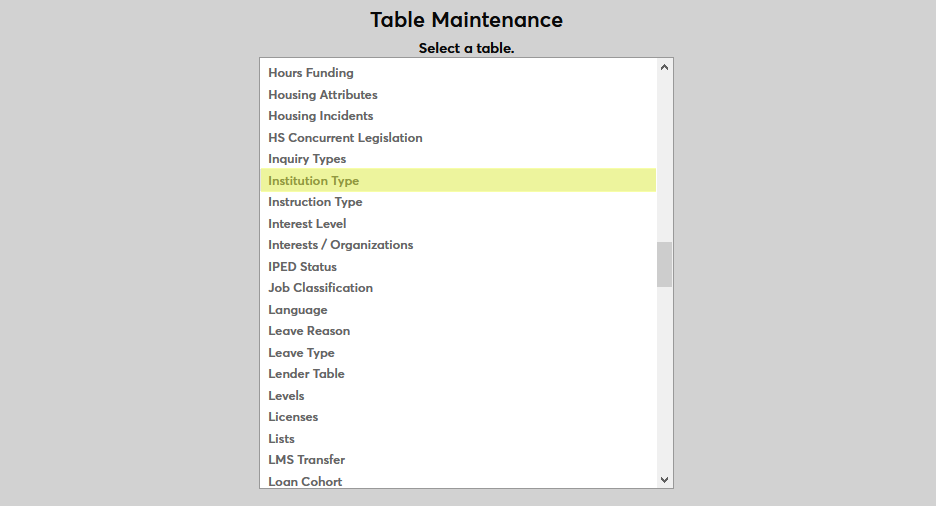The height and width of the screenshot is (506, 936).
Task: Open HS Concurrent Legislation table
Action: click(345, 138)
